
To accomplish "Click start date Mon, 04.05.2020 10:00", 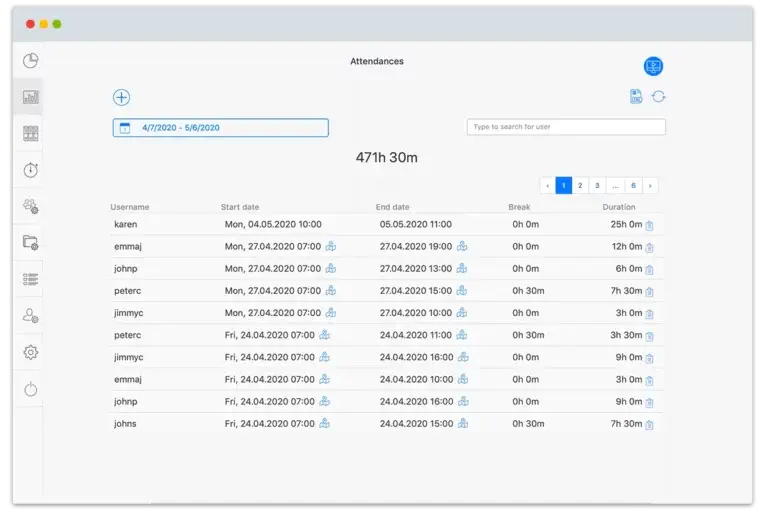I will [x=273, y=224].
